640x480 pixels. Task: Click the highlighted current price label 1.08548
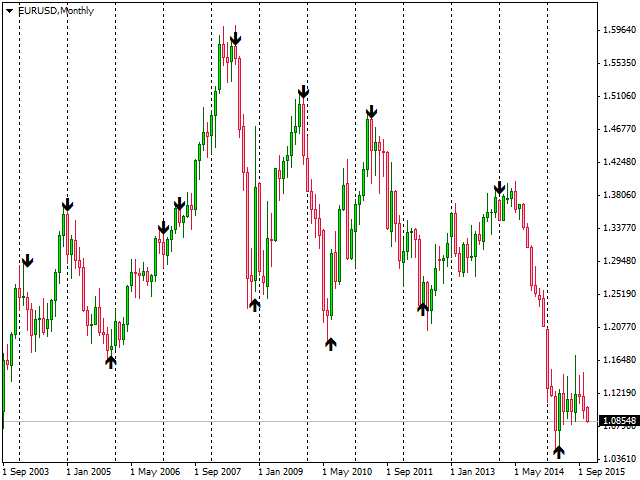pyautogui.click(x=618, y=422)
